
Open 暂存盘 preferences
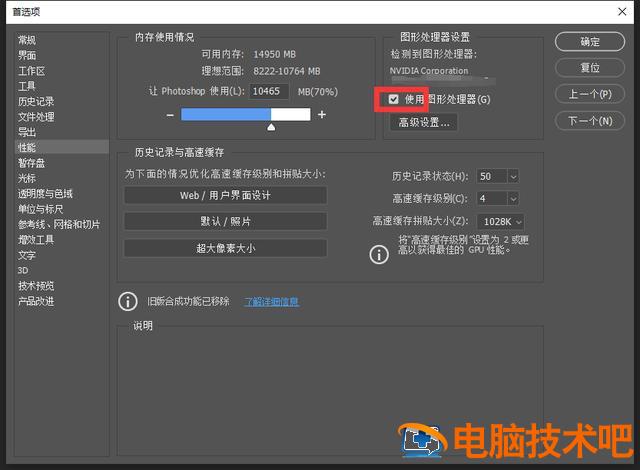(31, 163)
